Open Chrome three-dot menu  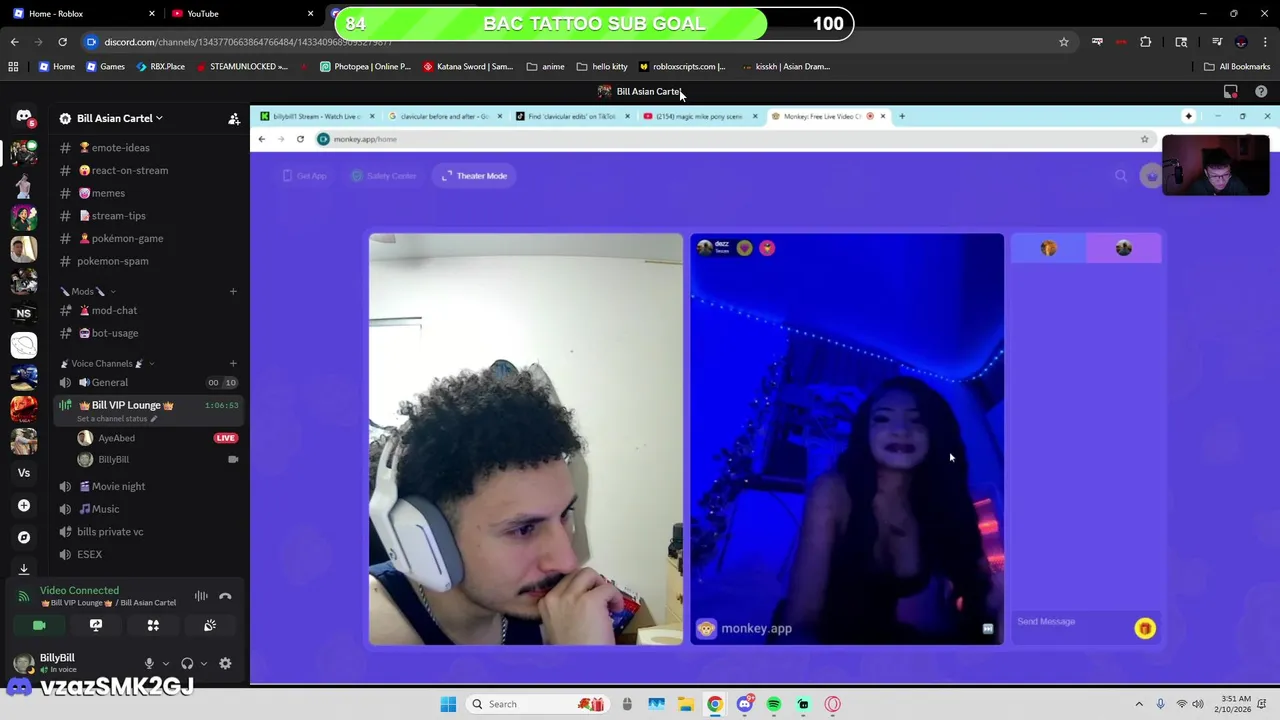tap(1265, 42)
